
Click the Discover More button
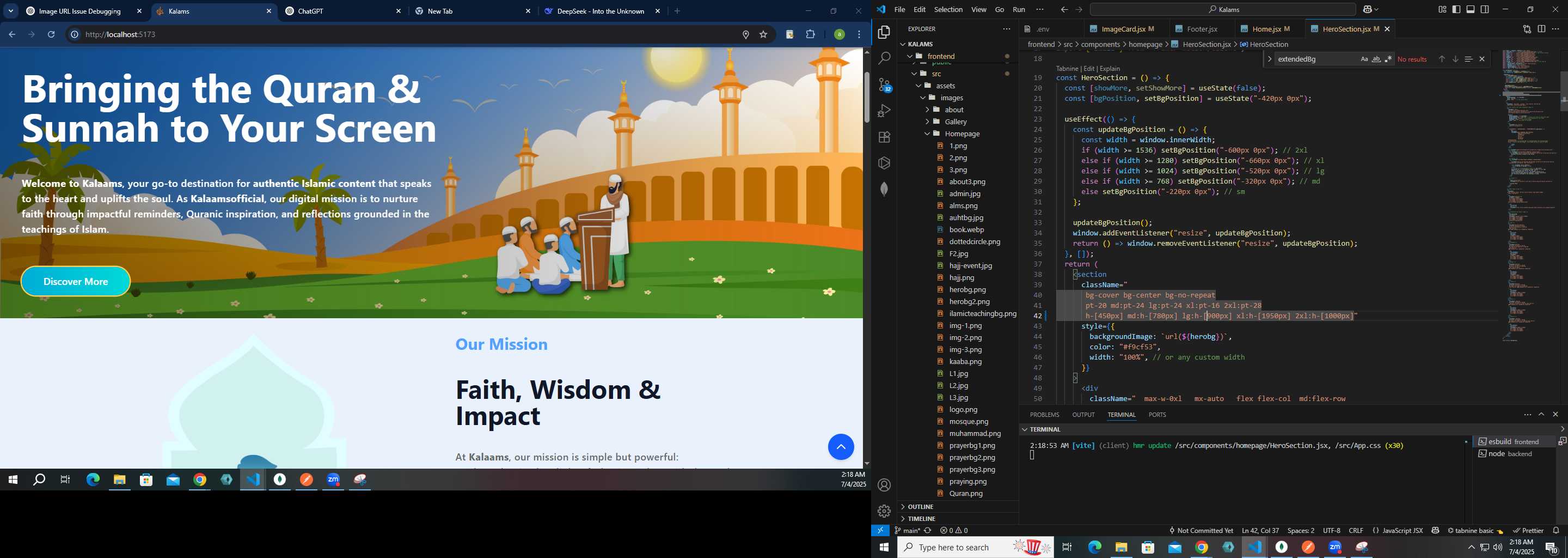[76, 281]
